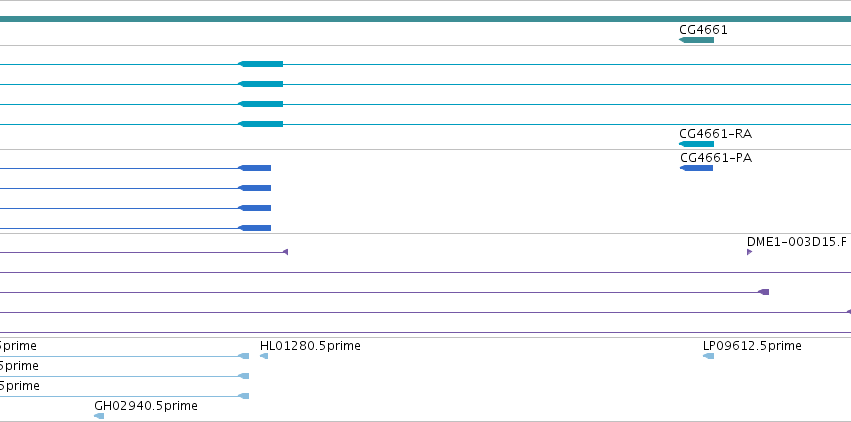Select the DME1-003D15.F label
Screen dimensions: 851x422
[796, 241]
